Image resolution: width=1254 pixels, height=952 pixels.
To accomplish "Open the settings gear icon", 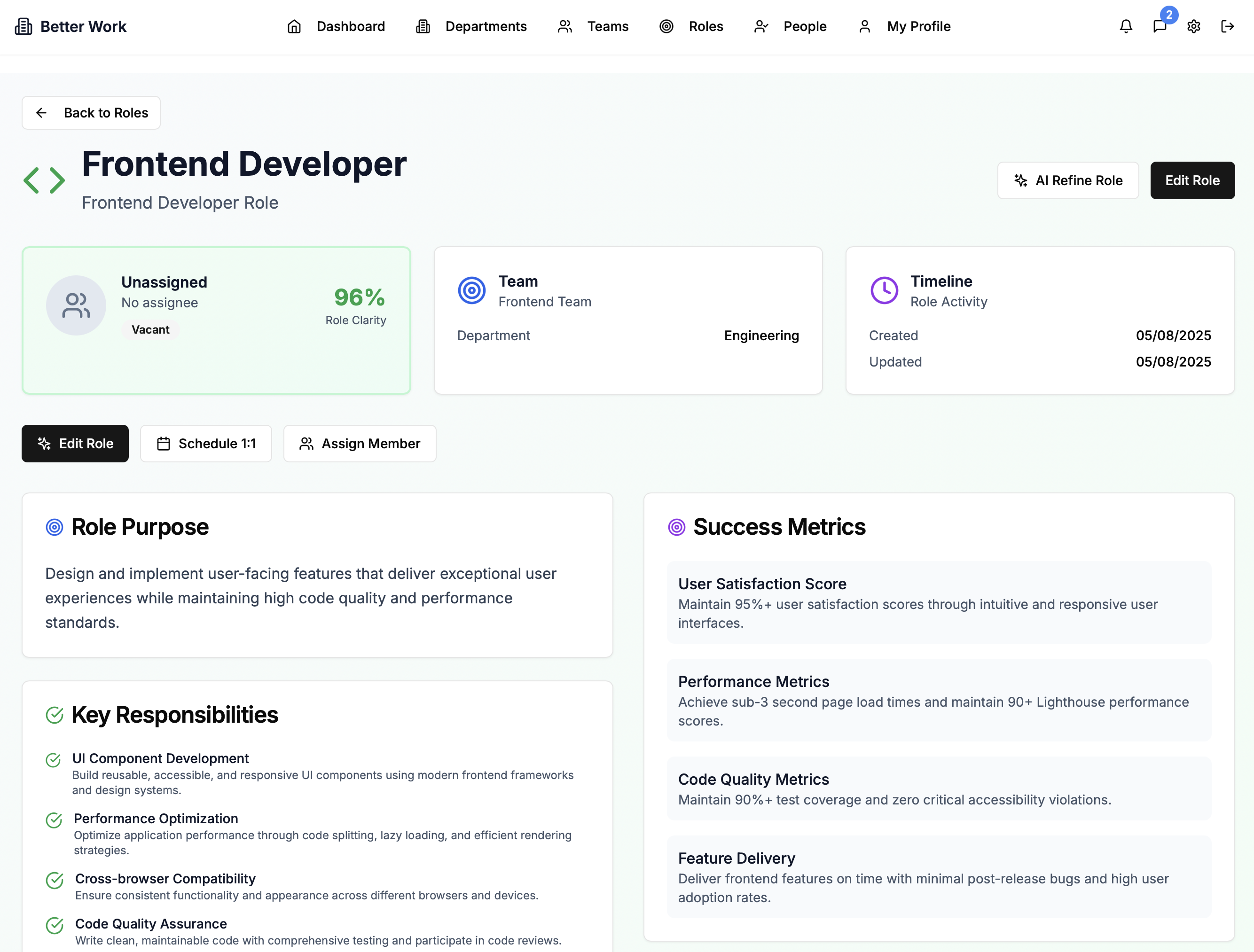I will [x=1193, y=27].
